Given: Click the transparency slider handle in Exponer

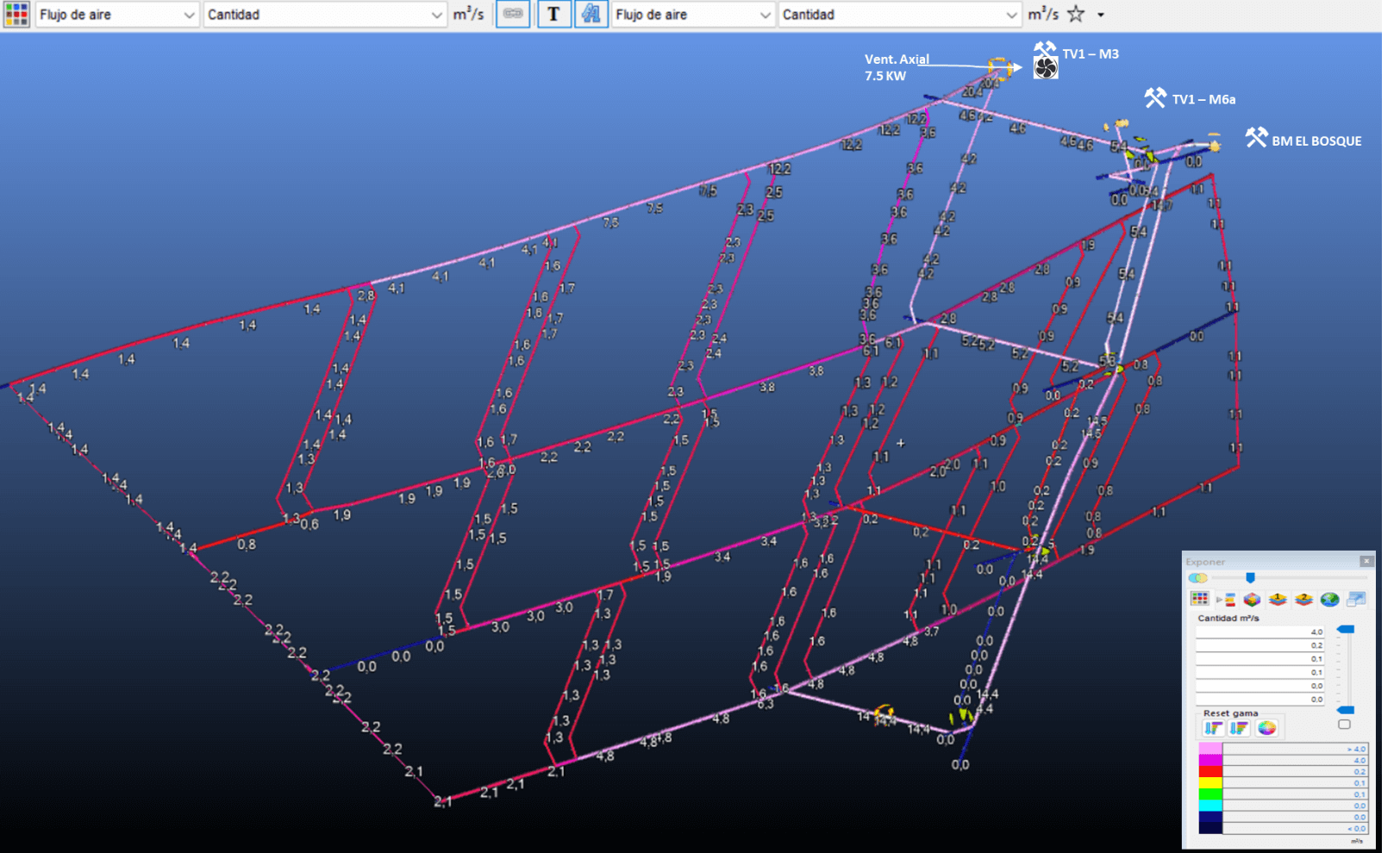Looking at the screenshot, I should pyautogui.click(x=1250, y=578).
